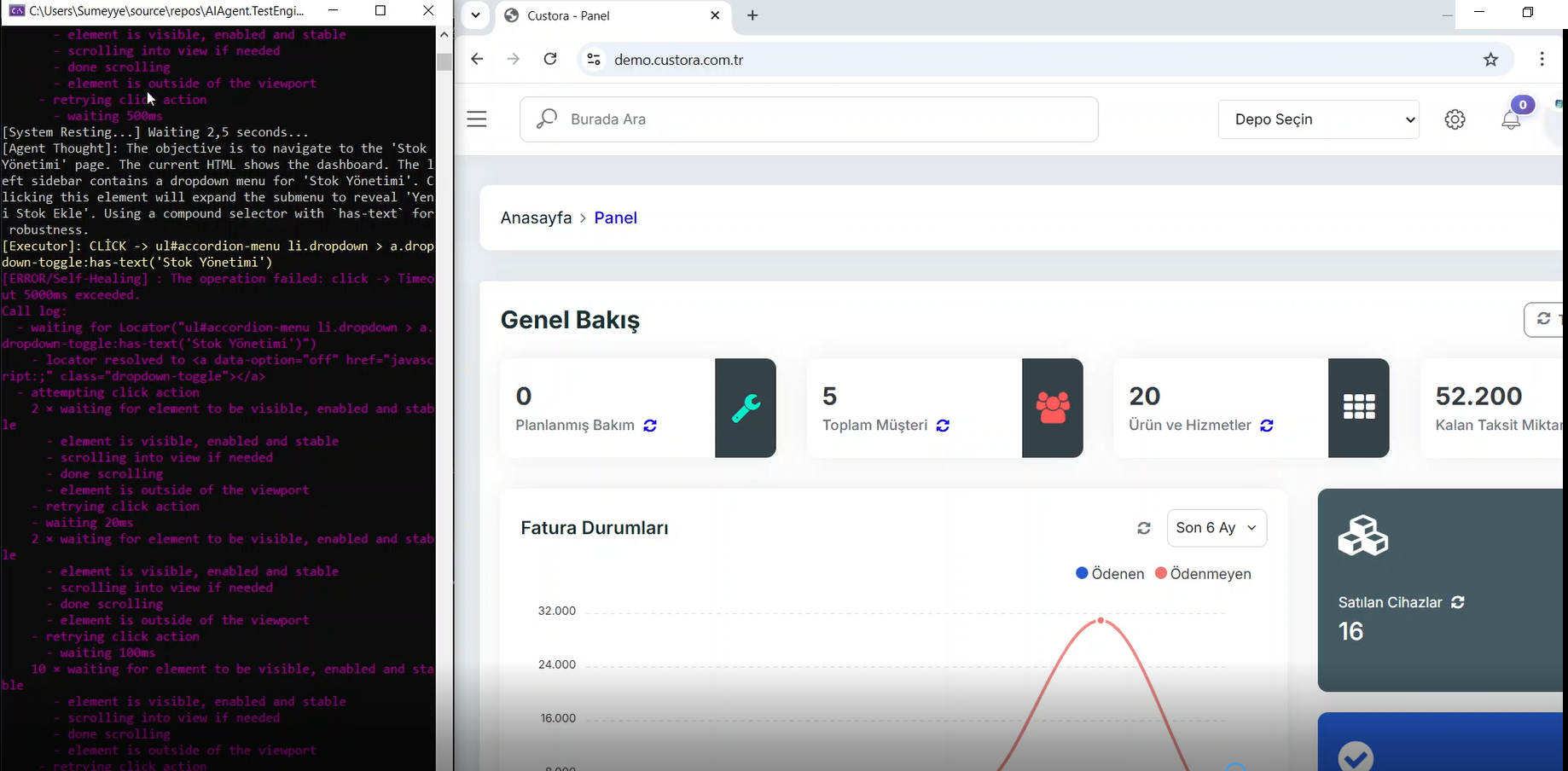Viewport: 1568px width, 771px height.
Task: Click the 52.200 Kalan Taksit value
Action: tap(1478, 396)
